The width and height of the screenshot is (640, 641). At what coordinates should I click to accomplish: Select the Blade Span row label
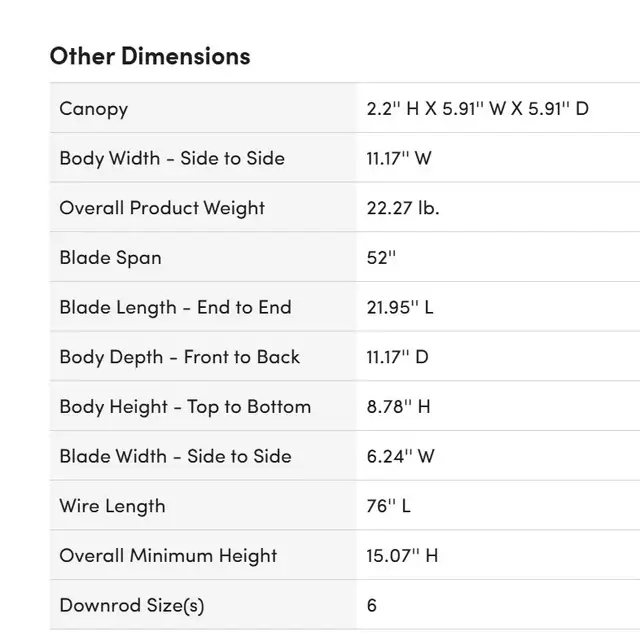tap(110, 258)
